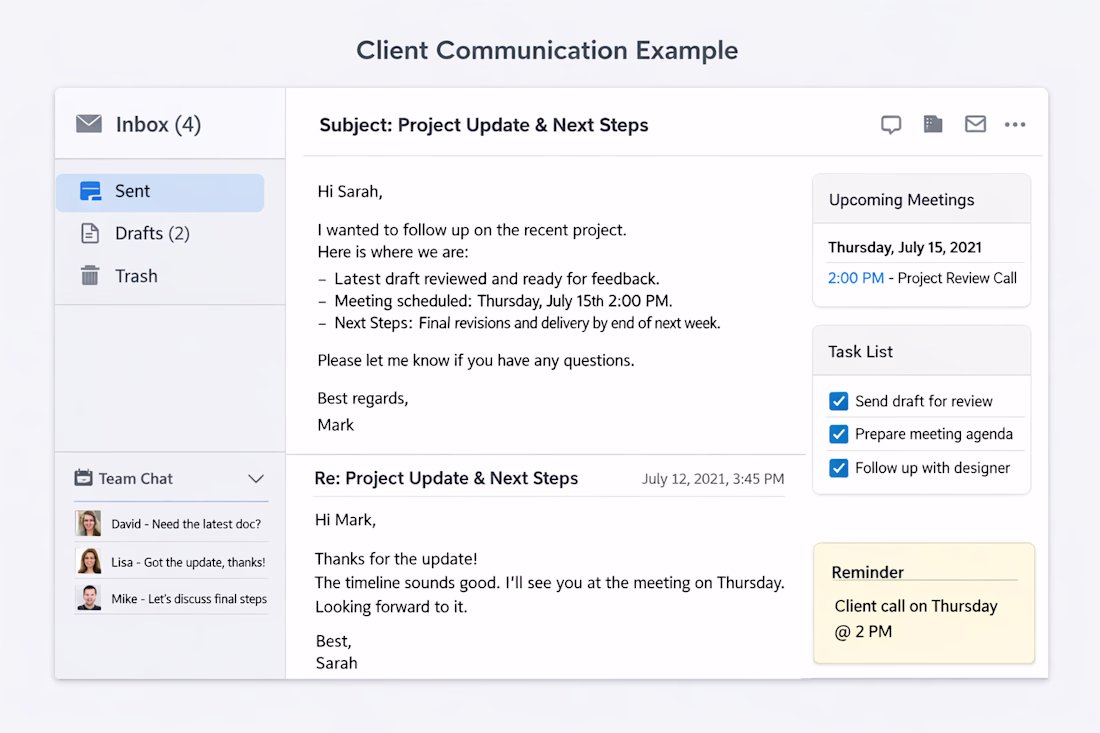Collapse the Team Chat section chevron
This screenshot has width=1100, height=733.
(256, 479)
